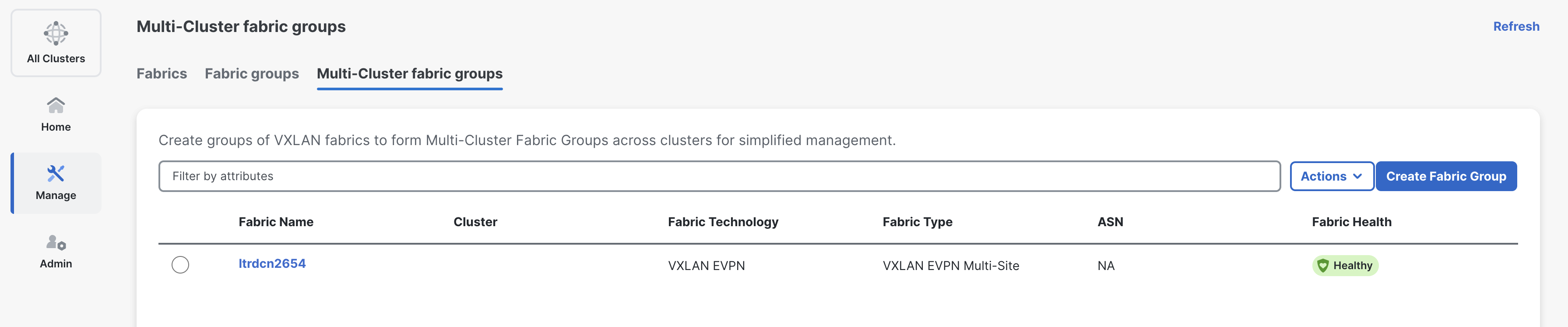Switch to the Fabric groups tab

[x=252, y=74]
